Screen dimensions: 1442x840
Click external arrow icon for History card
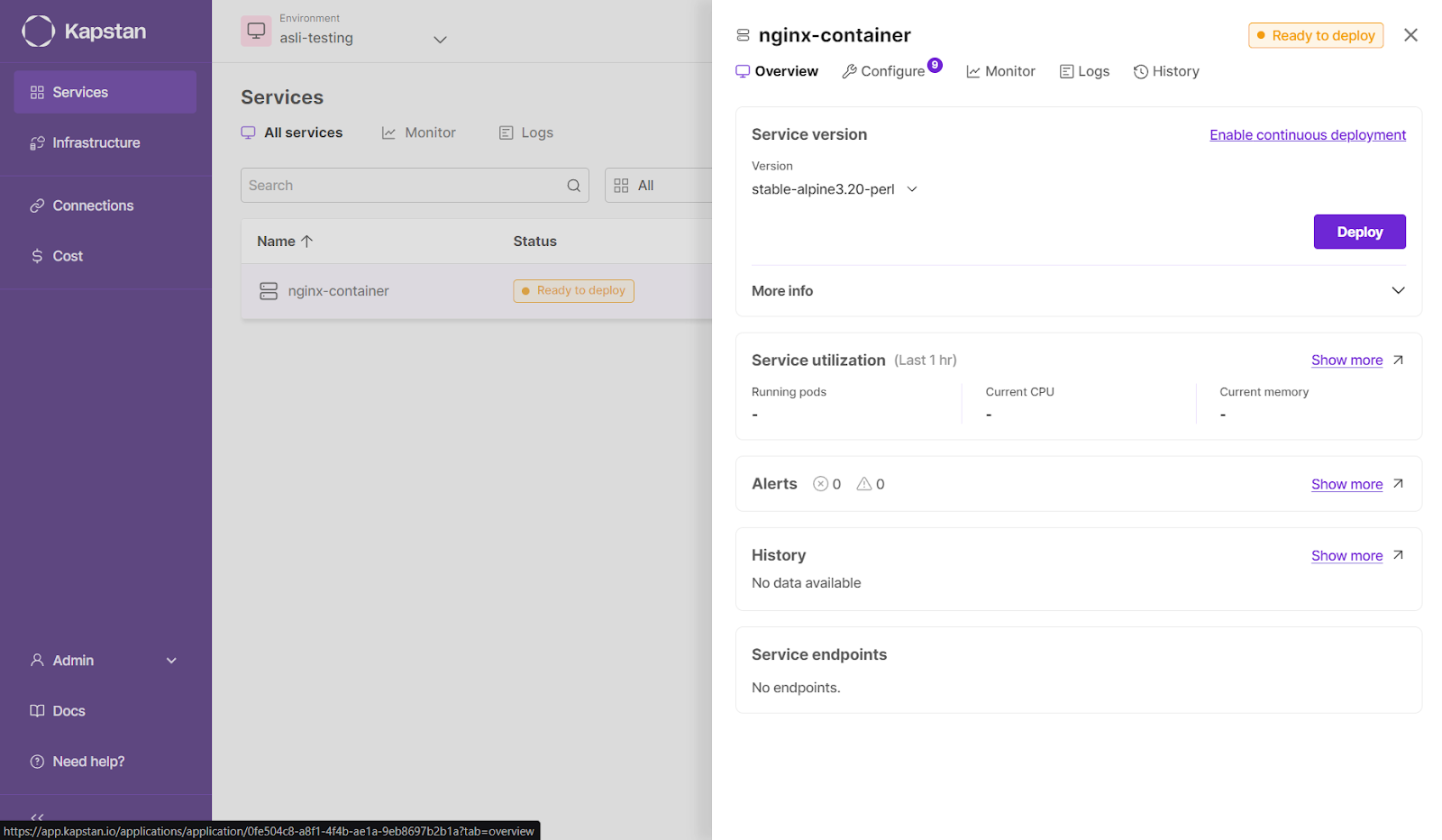click(1398, 555)
